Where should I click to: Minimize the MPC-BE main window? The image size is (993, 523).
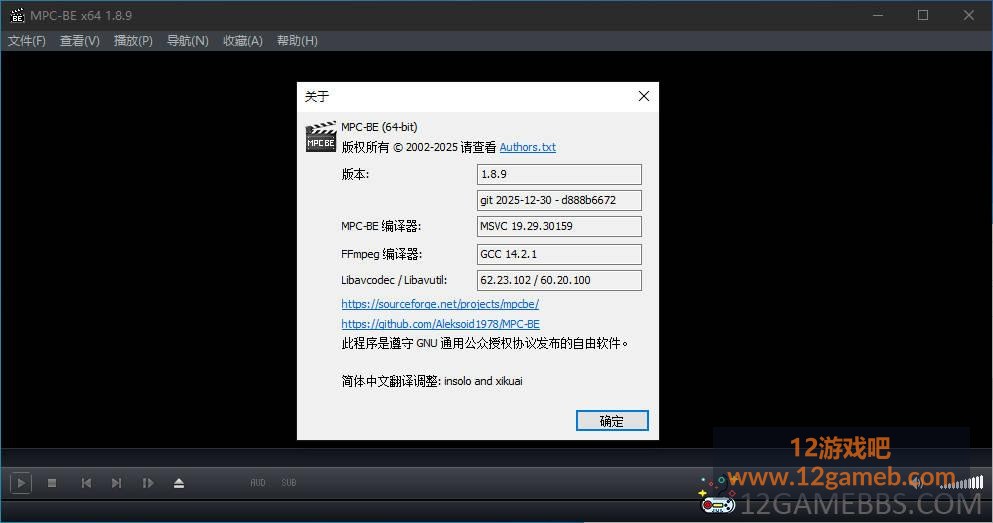(x=878, y=15)
